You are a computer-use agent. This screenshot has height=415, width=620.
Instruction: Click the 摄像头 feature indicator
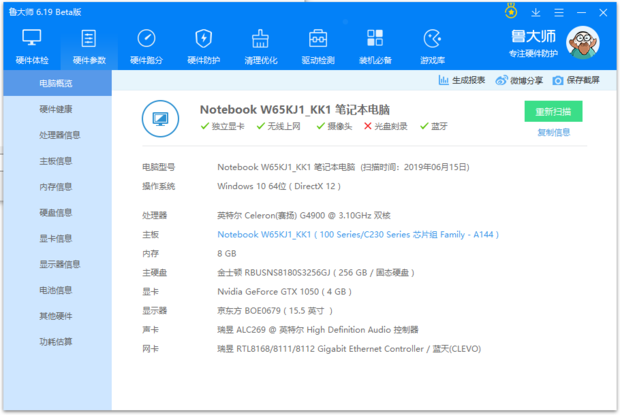point(334,126)
